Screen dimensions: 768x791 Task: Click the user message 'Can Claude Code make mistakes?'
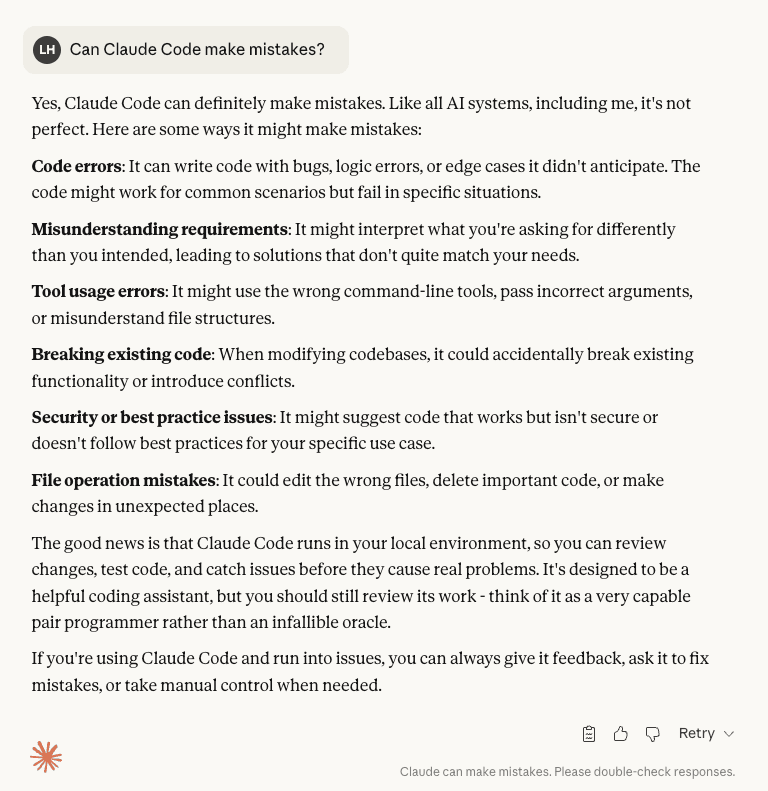point(197,50)
